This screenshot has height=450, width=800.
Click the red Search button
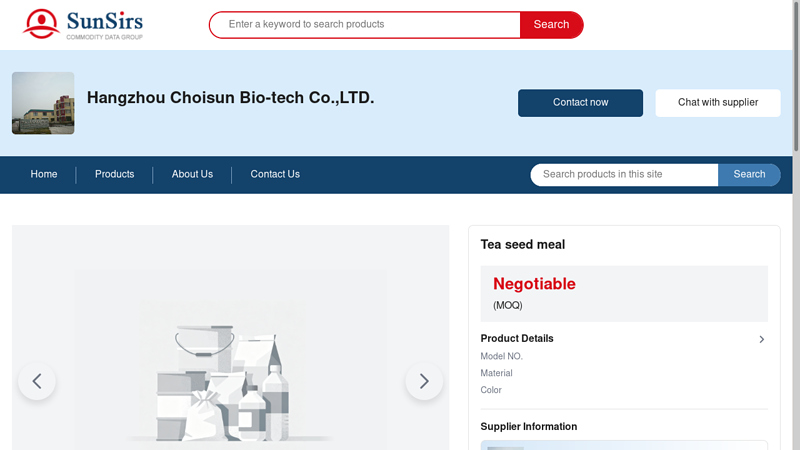(x=551, y=25)
